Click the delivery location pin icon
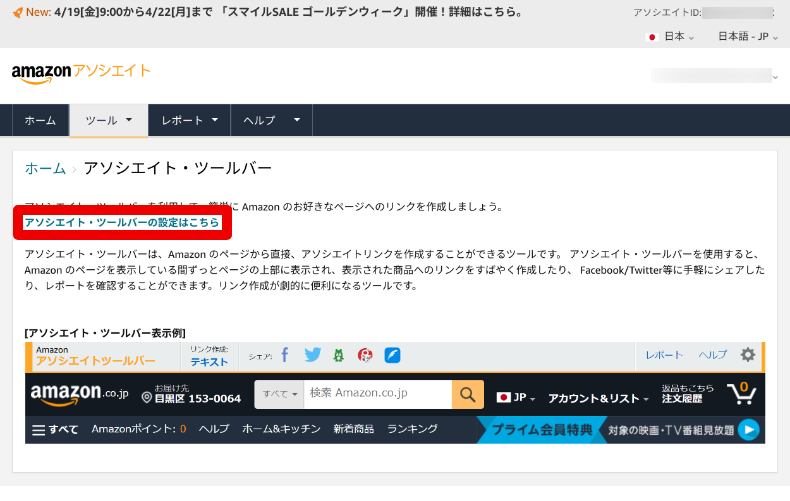 pos(147,398)
